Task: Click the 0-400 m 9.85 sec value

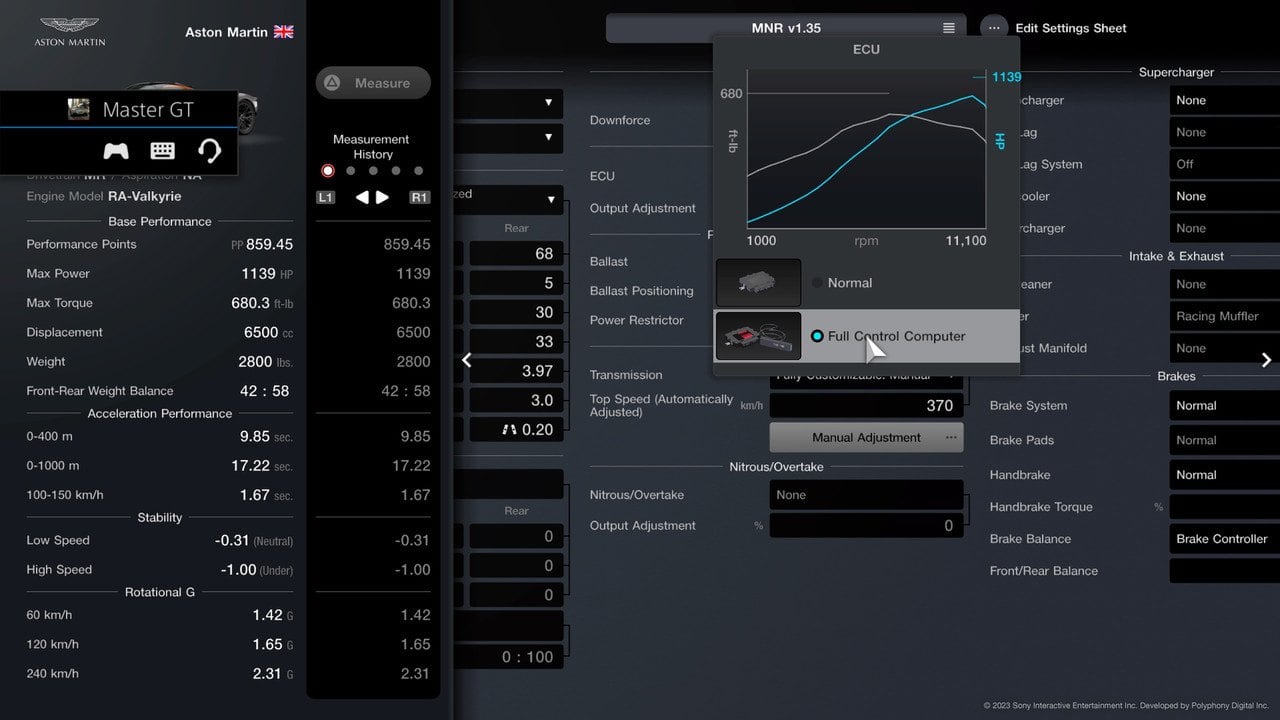Action: (x=266, y=436)
